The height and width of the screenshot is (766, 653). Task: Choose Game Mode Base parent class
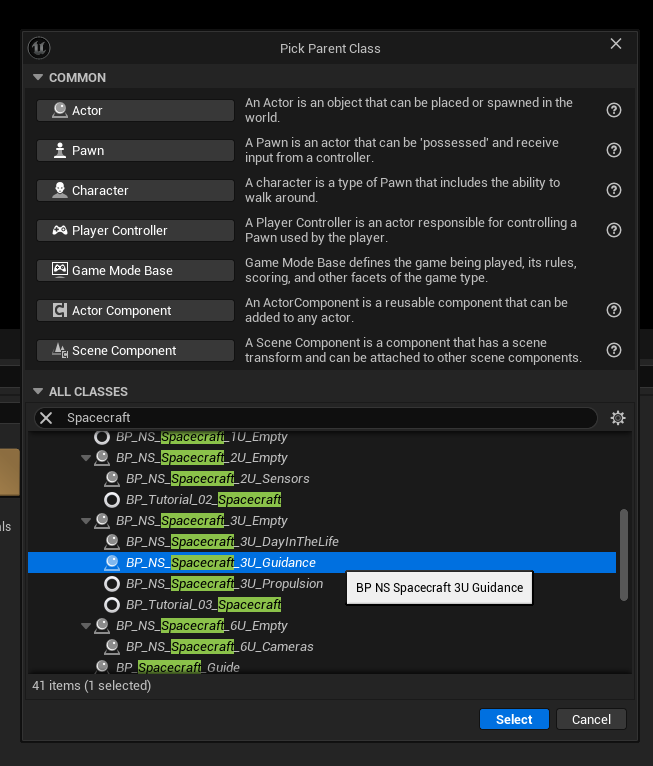pyautogui.click(x=135, y=271)
